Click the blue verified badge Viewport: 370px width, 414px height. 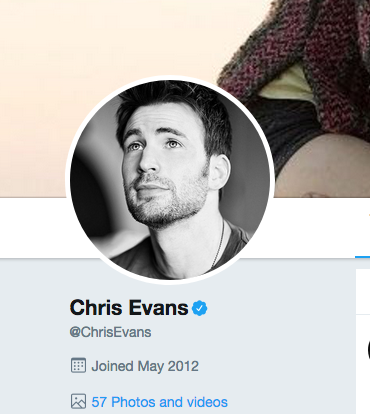pyautogui.click(x=199, y=308)
